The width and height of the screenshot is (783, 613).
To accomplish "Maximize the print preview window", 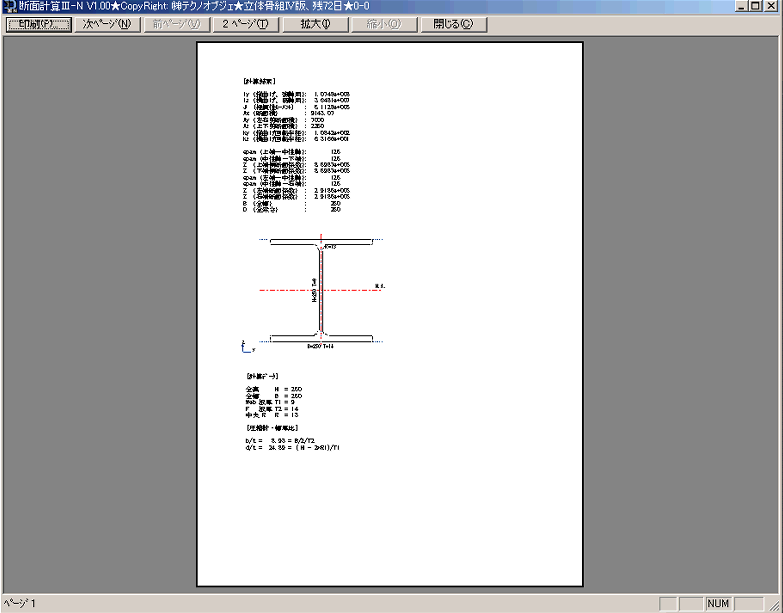I will [758, 7].
